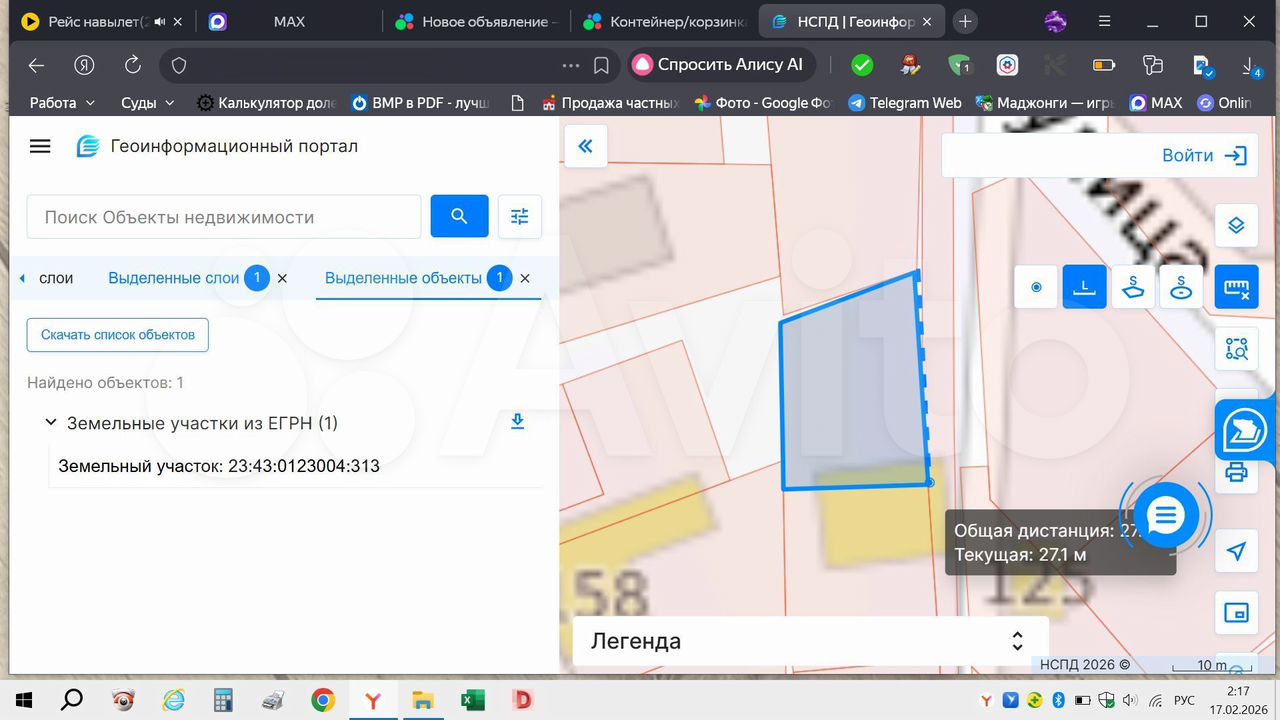The height and width of the screenshot is (720, 1280).
Task: Collapse the side panel with double-chevron button
Action: tap(585, 146)
